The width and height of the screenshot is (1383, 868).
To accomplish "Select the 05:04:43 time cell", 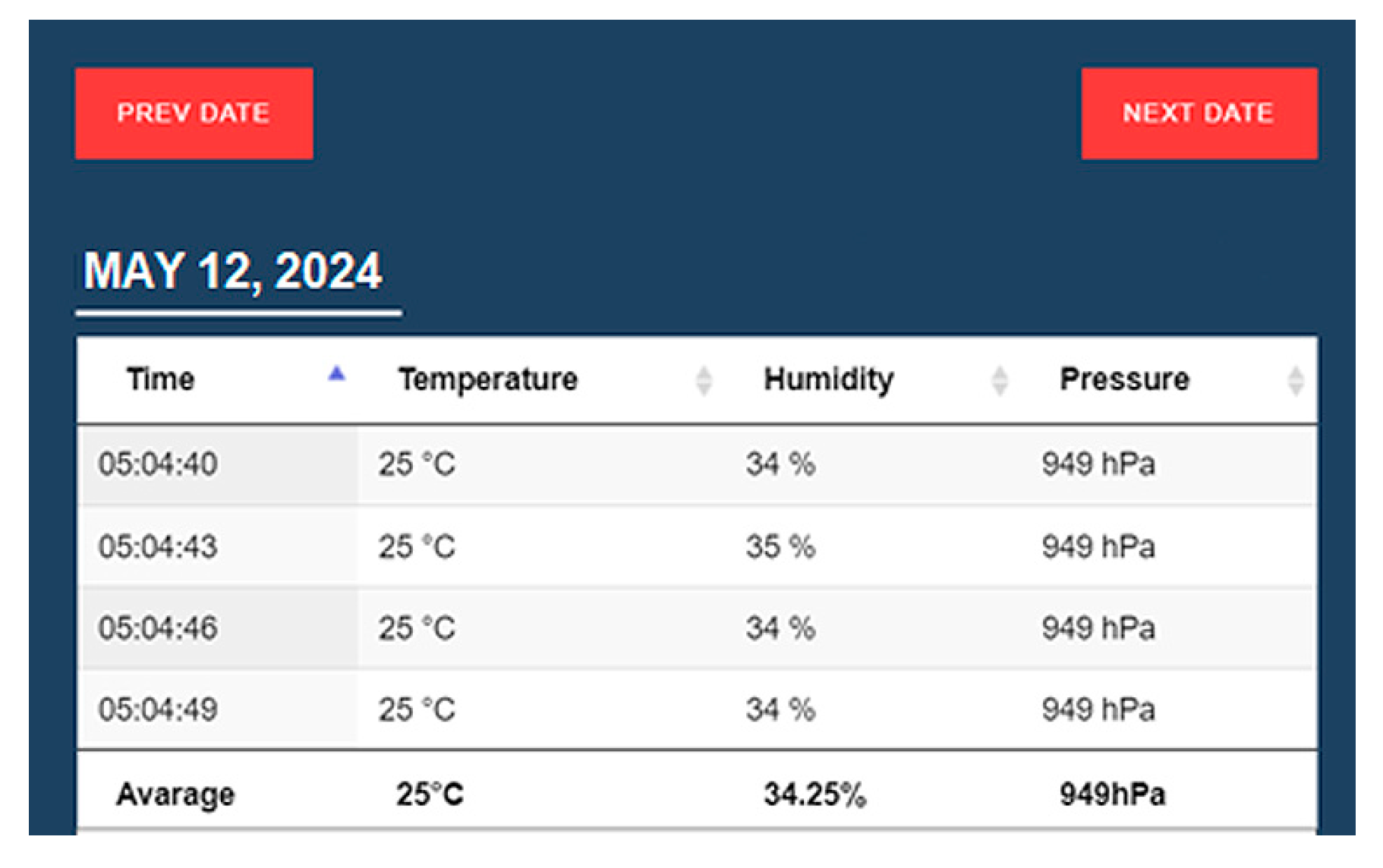I will (x=158, y=547).
